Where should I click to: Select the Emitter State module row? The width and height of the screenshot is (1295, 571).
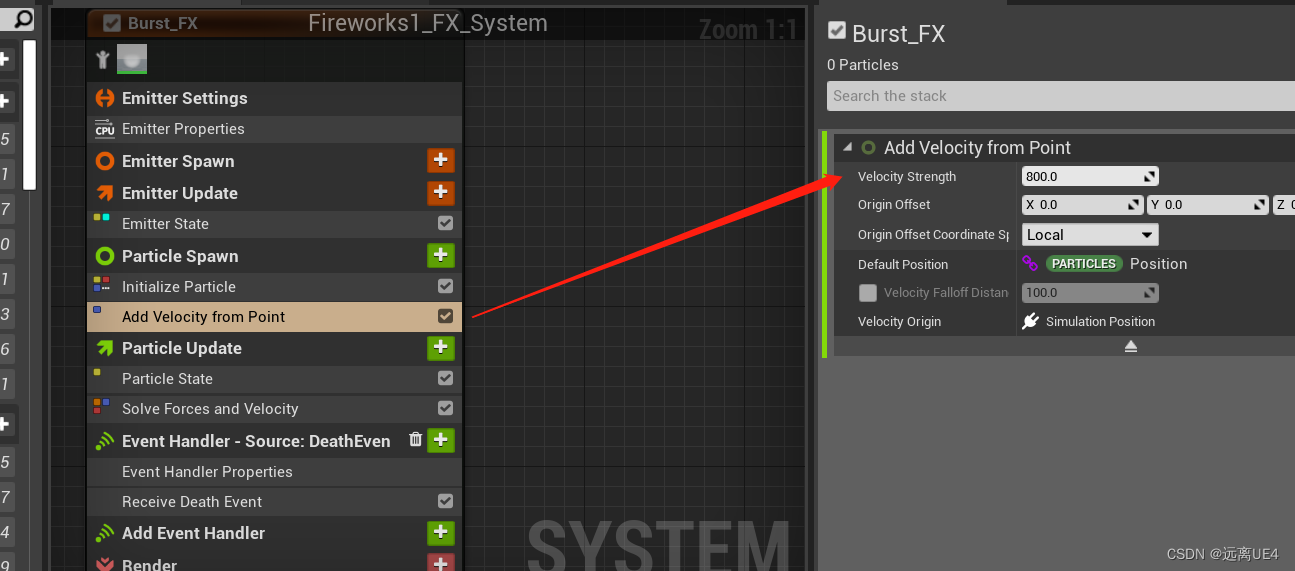click(x=275, y=223)
